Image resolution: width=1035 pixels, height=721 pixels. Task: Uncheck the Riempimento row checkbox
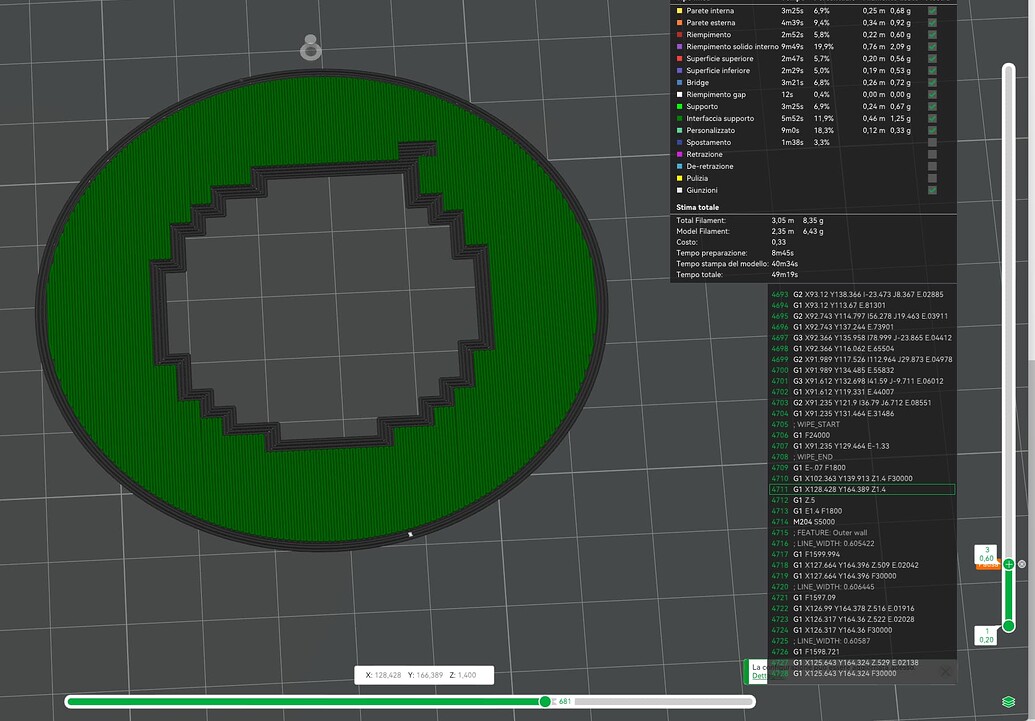[x=932, y=34]
